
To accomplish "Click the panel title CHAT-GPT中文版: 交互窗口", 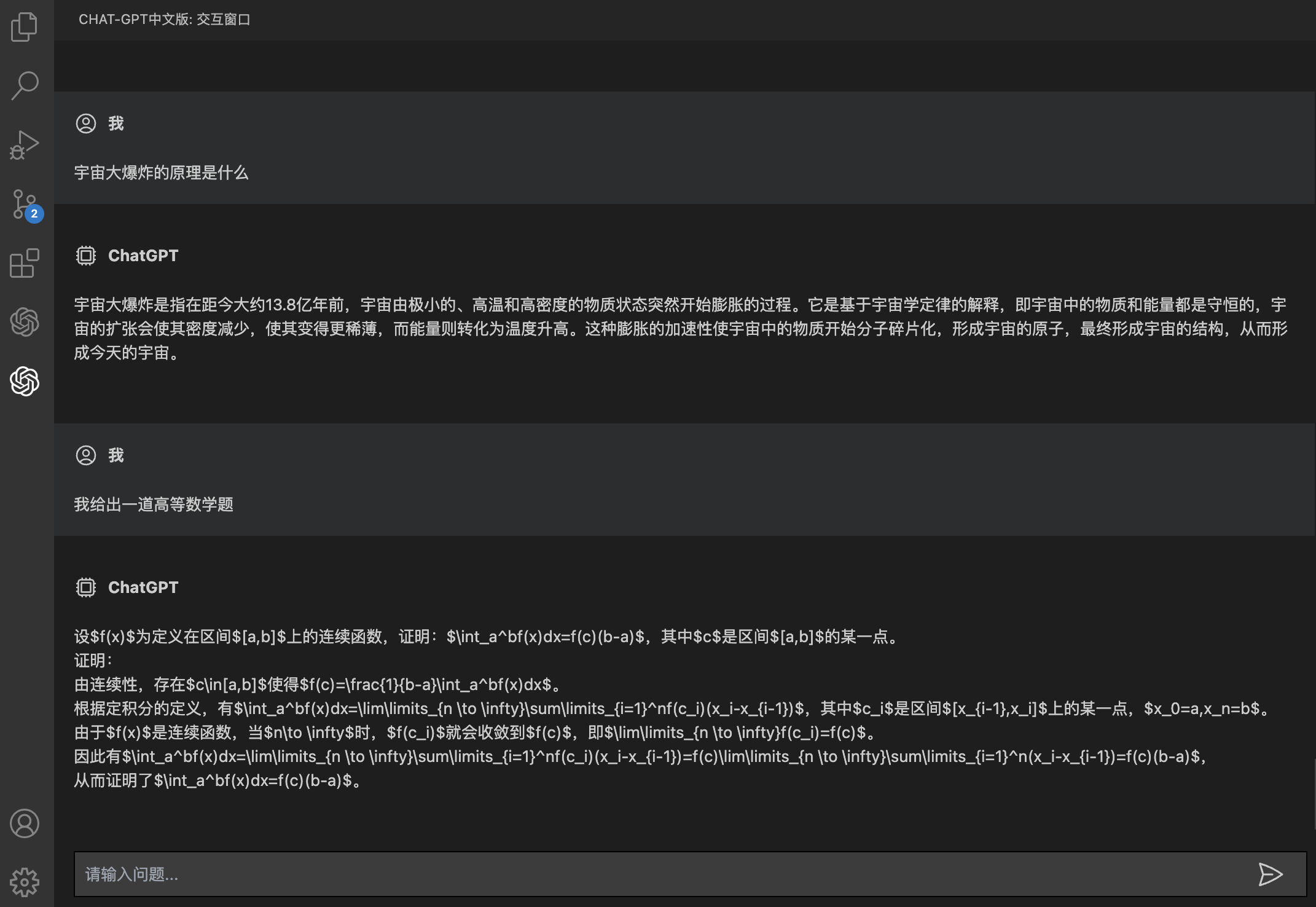I will (x=164, y=20).
